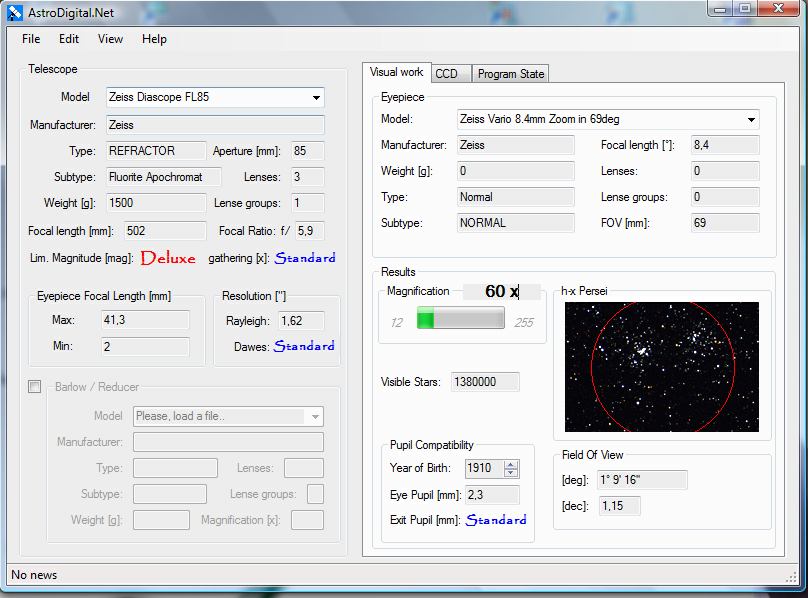Open the Edit menu
Image resolution: width=808 pixels, height=598 pixels.
[x=69, y=39]
